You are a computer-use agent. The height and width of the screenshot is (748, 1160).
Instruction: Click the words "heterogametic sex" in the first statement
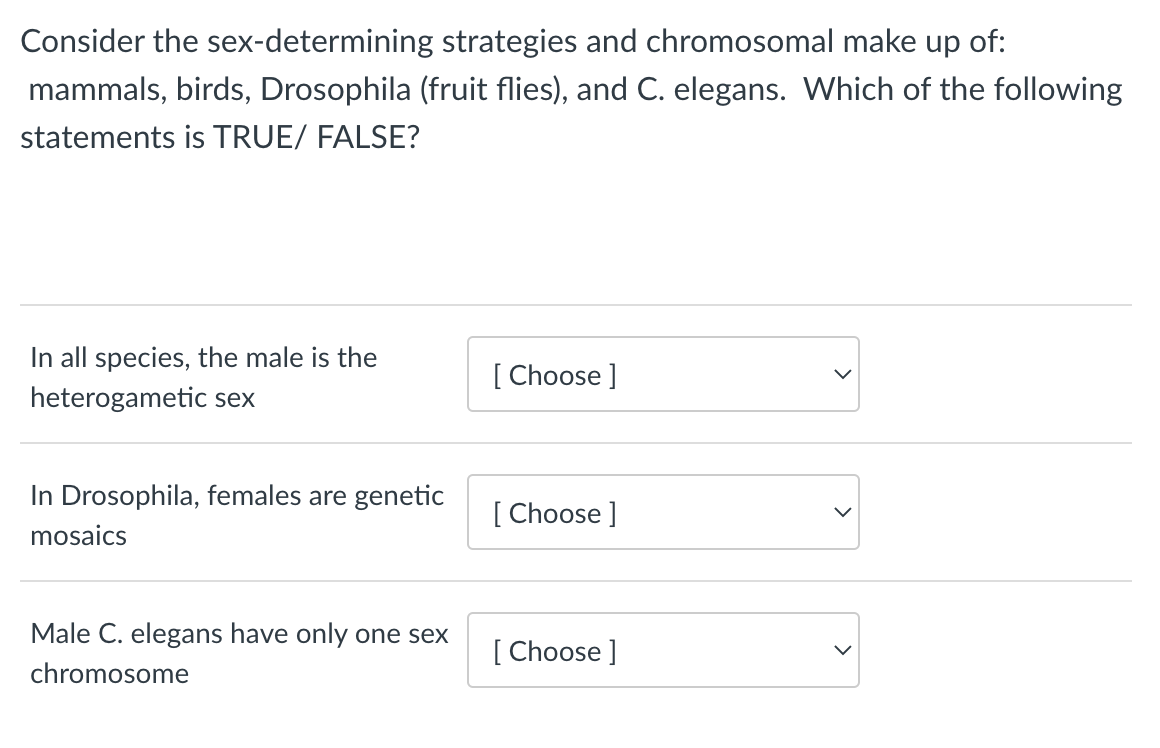click(x=143, y=398)
